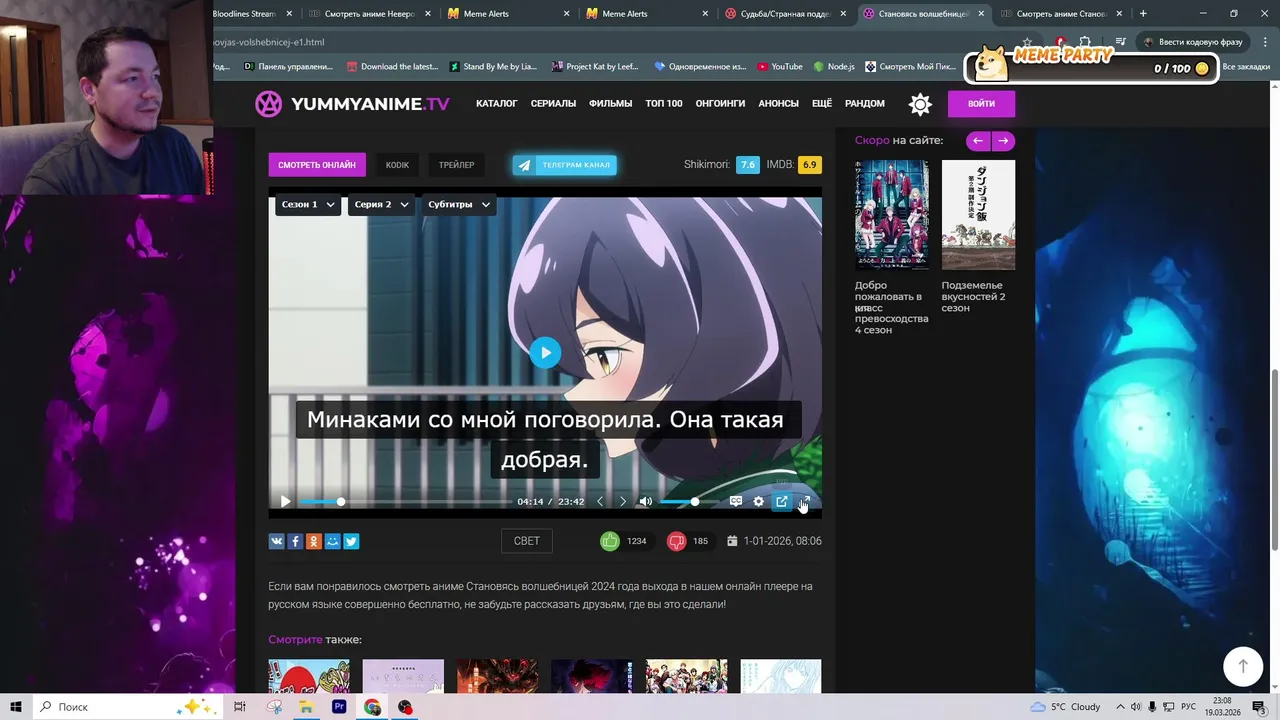Open player settings gear icon
The image size is (1280, 720).
758,501
